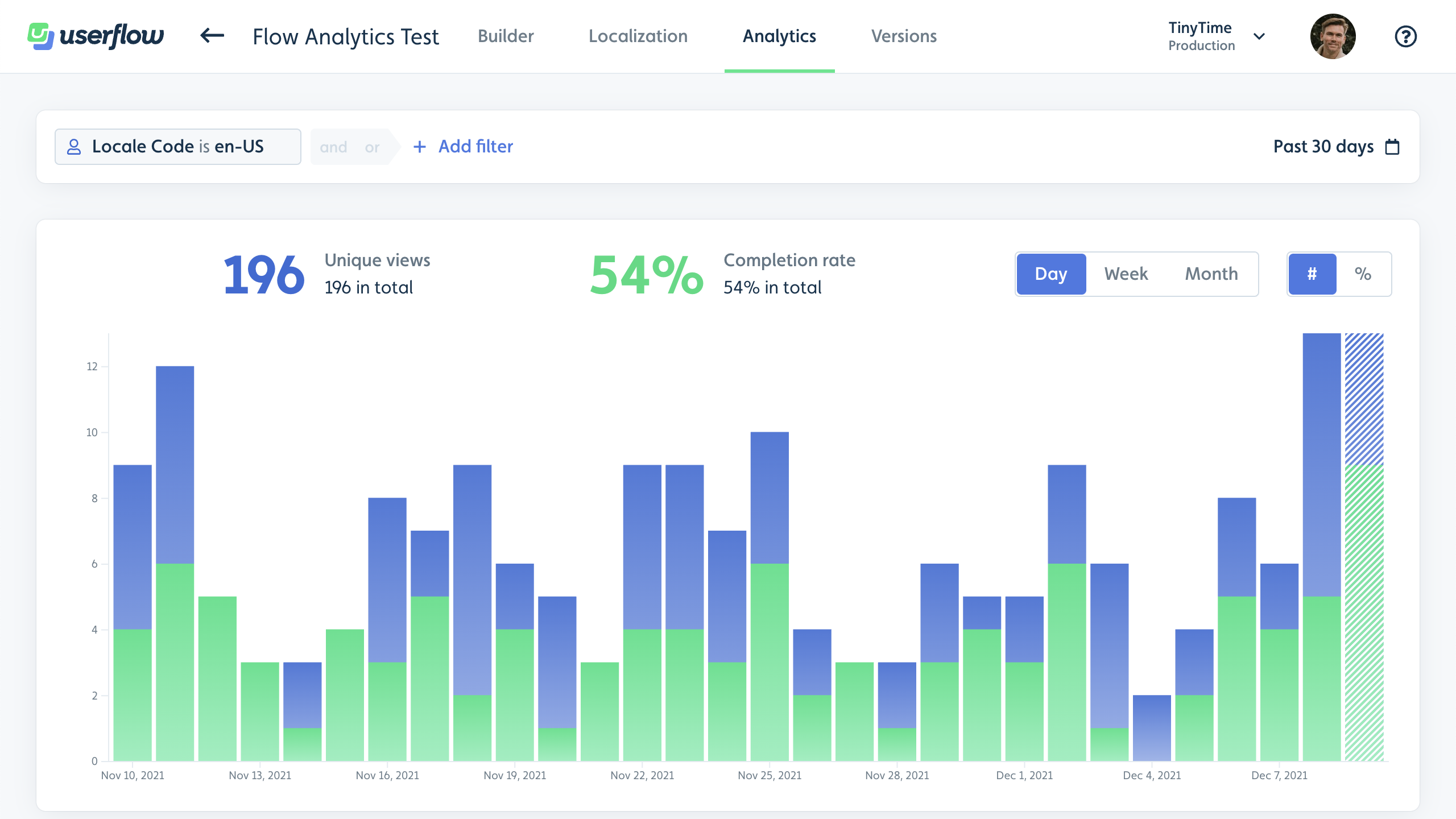Click the Dec 4, 2021 bar

coord(1152,728)
